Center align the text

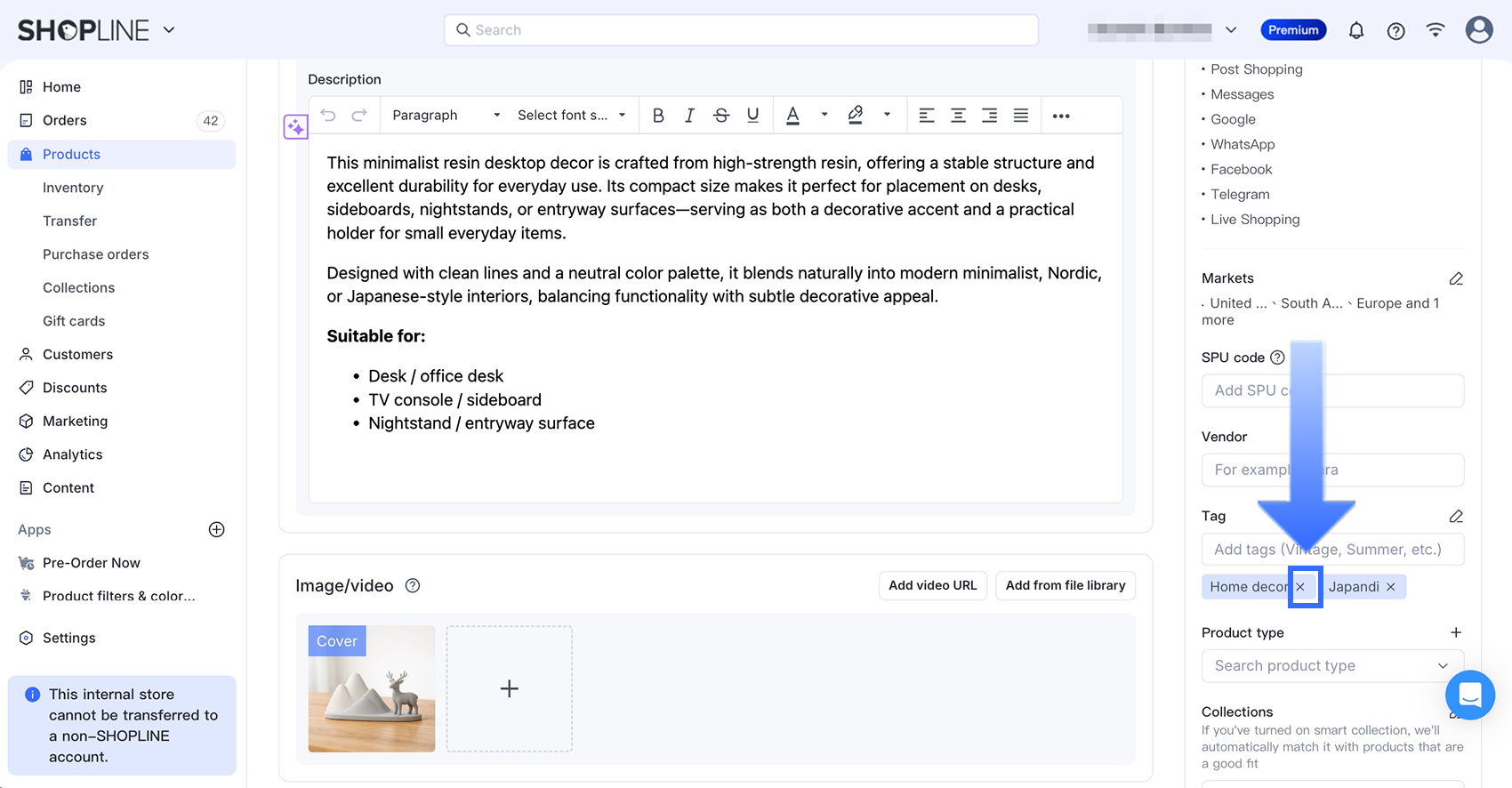click(x=958, y=116)
